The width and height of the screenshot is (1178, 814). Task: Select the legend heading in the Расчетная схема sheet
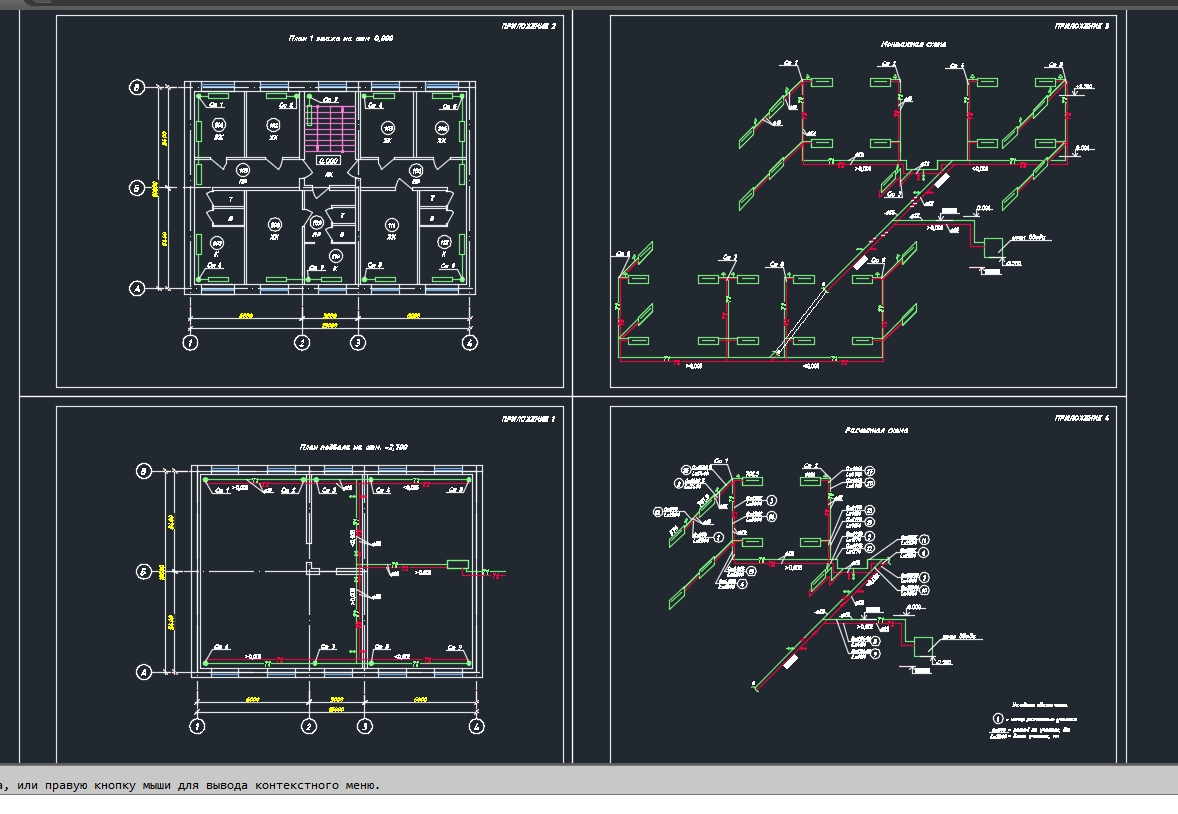[x=1040, y=705]
